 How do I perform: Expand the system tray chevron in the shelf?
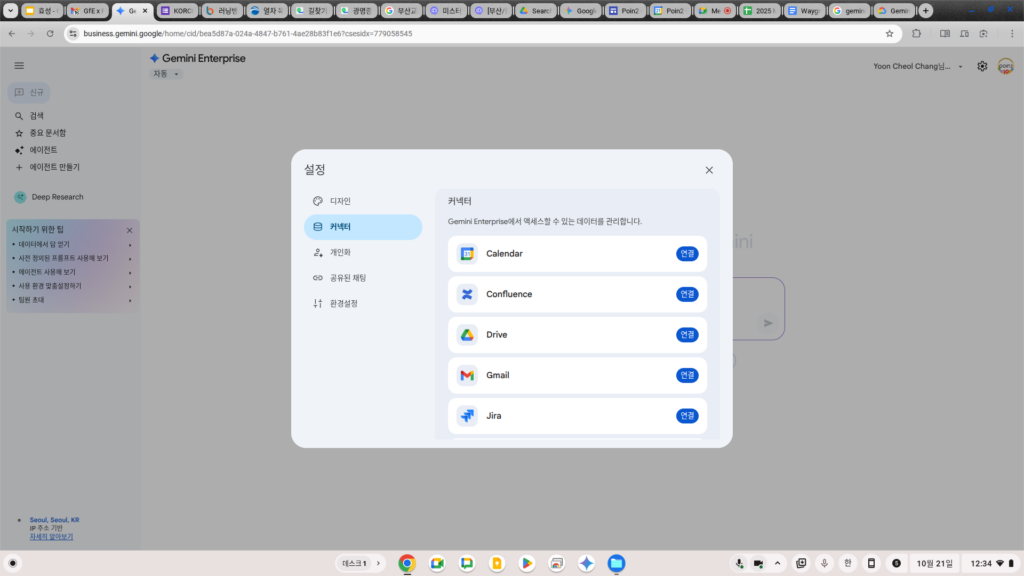(x=778, y=563)
